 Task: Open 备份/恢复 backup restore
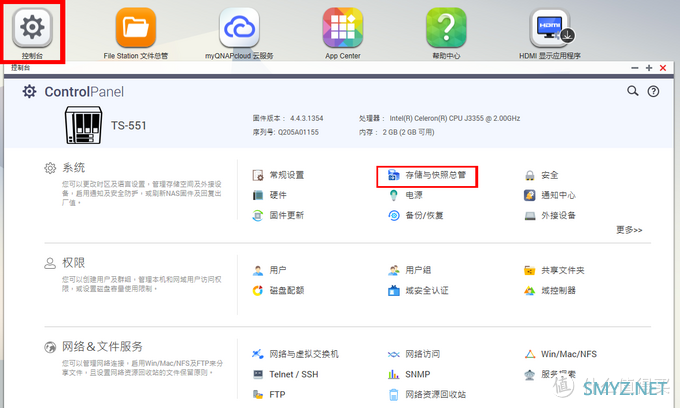(x=415, y=215)
